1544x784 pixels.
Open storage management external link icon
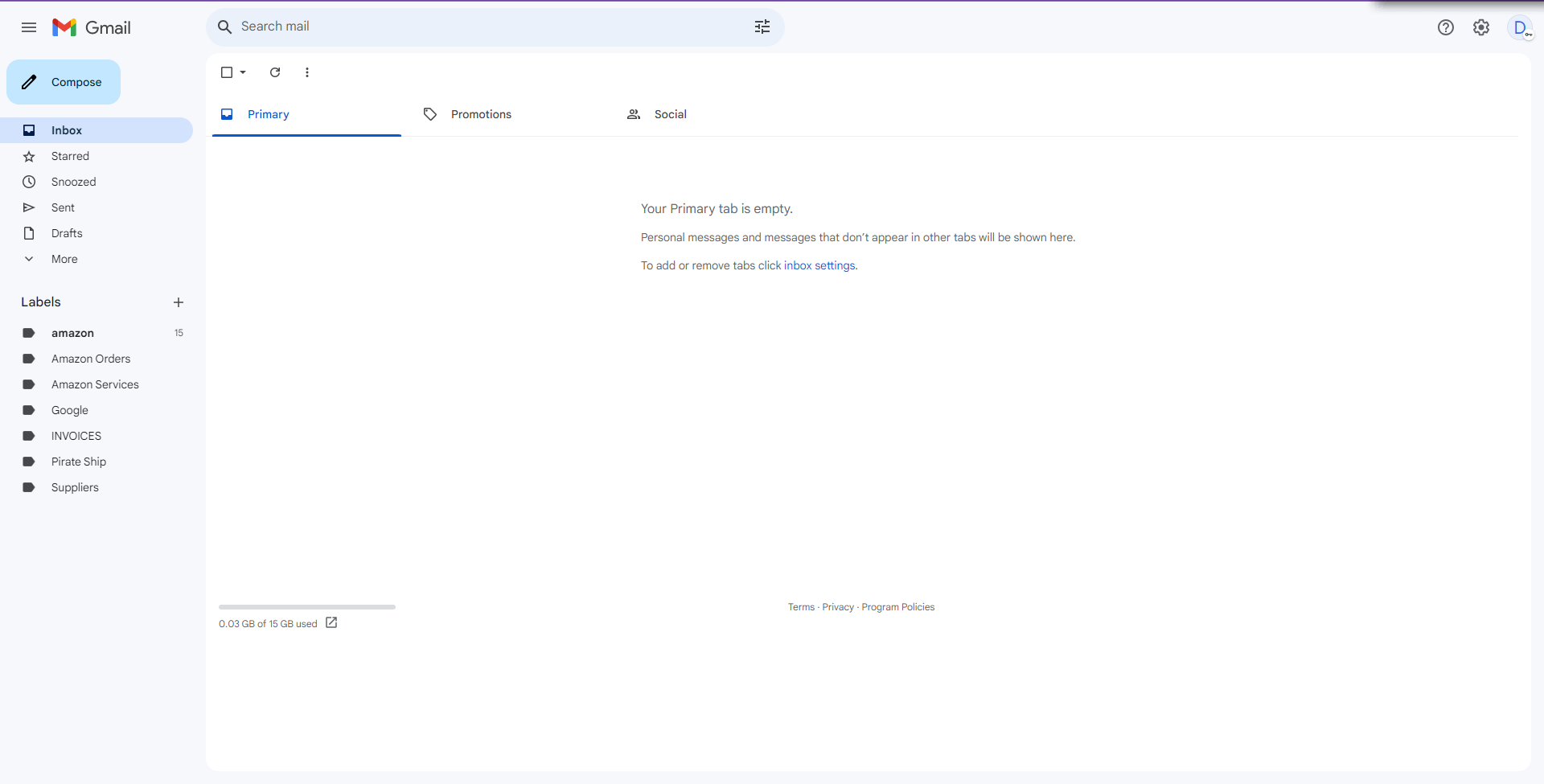point(331,623)
